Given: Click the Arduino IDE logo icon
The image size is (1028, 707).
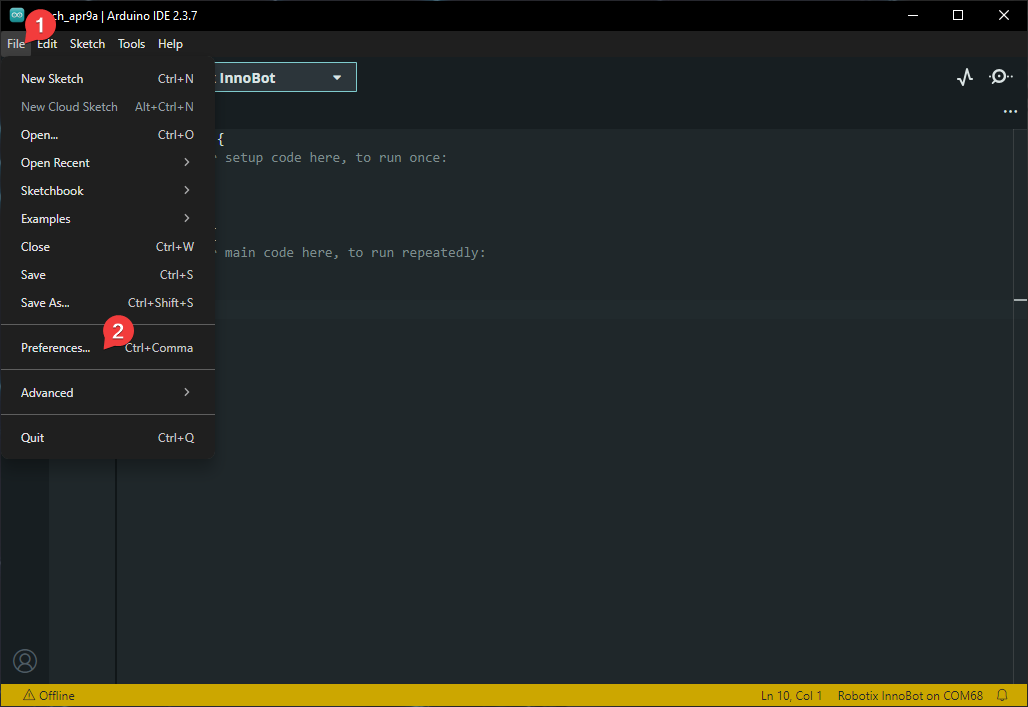Looking at the screenshot, I should [17, 15].
